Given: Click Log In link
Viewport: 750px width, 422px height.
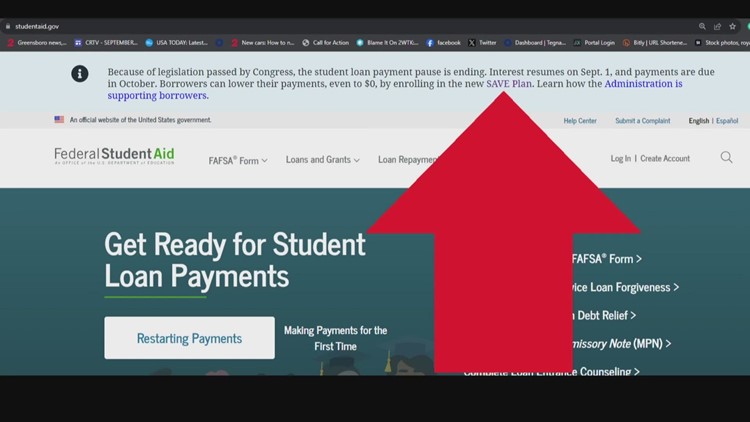Looking at the screenshot, I should click(x=620, y=159).
